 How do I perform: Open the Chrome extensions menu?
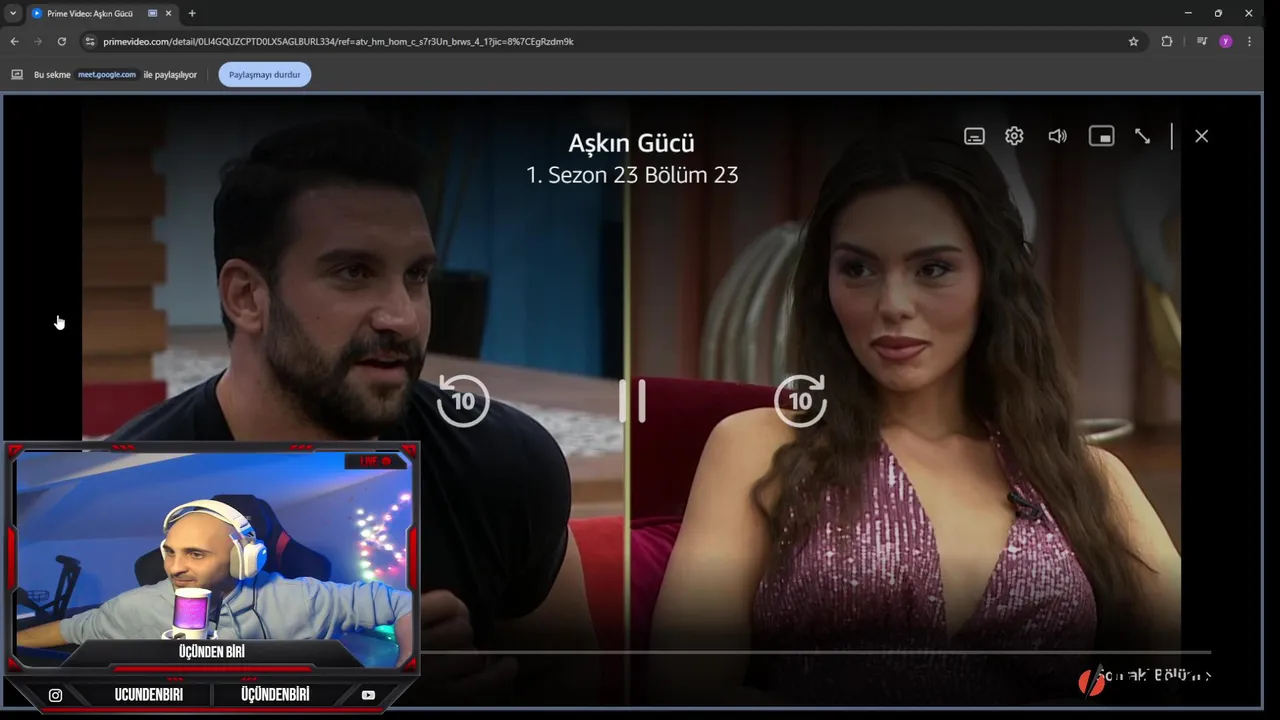click(x=1166, y=41)
